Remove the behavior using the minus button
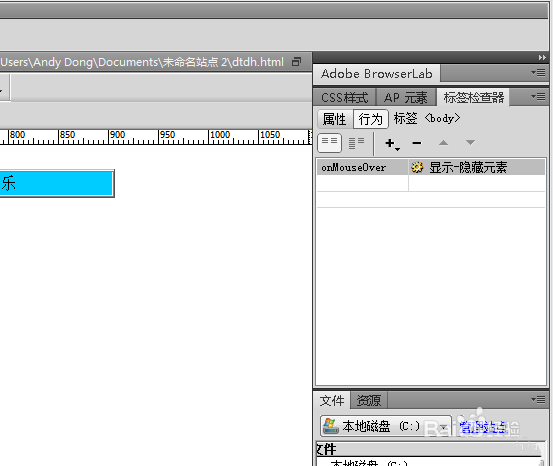 417,143
